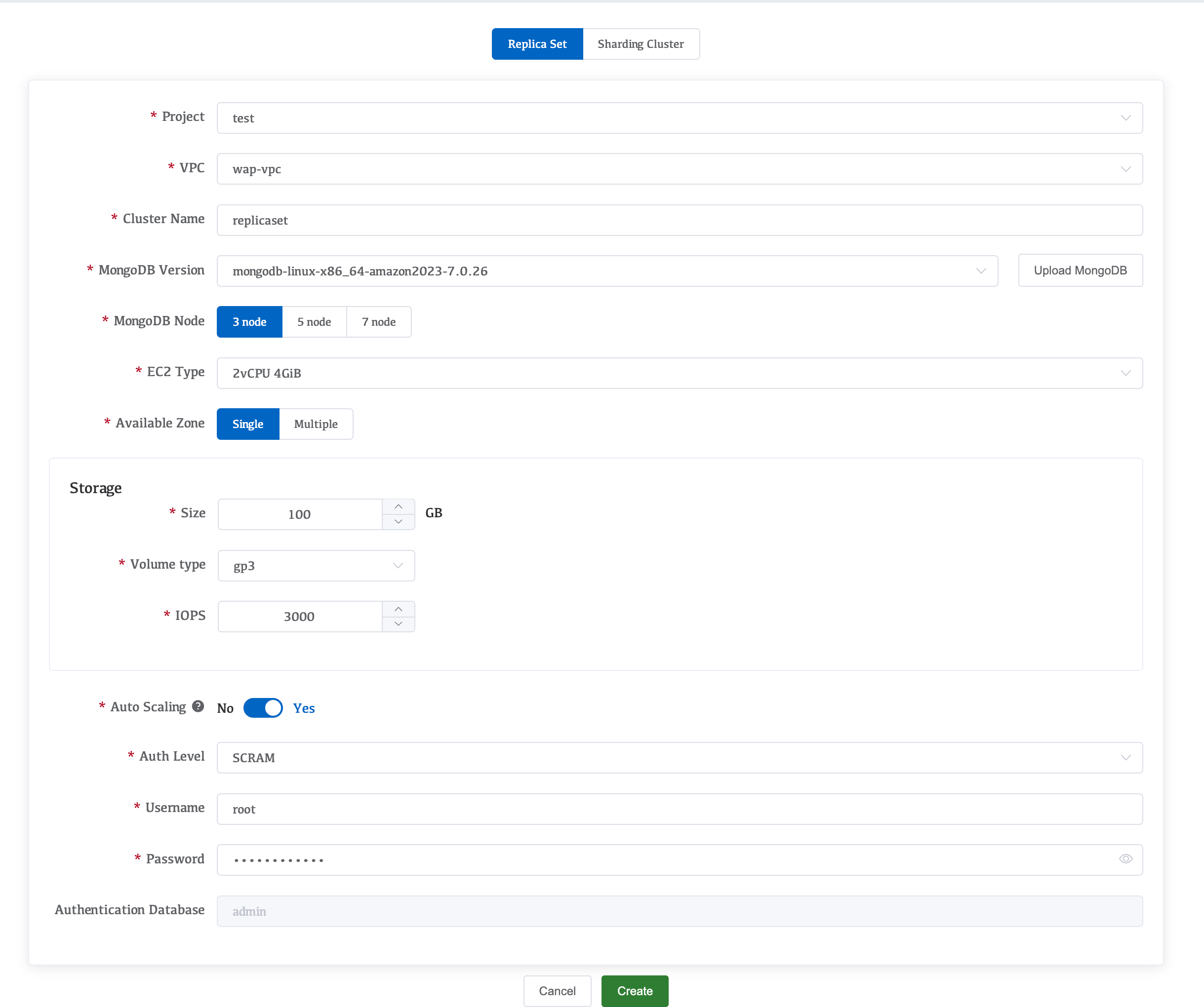Open the Volume type gp3 dropdown
The width and height of the screenshot is (1204, 1007).
click(316, 566)
